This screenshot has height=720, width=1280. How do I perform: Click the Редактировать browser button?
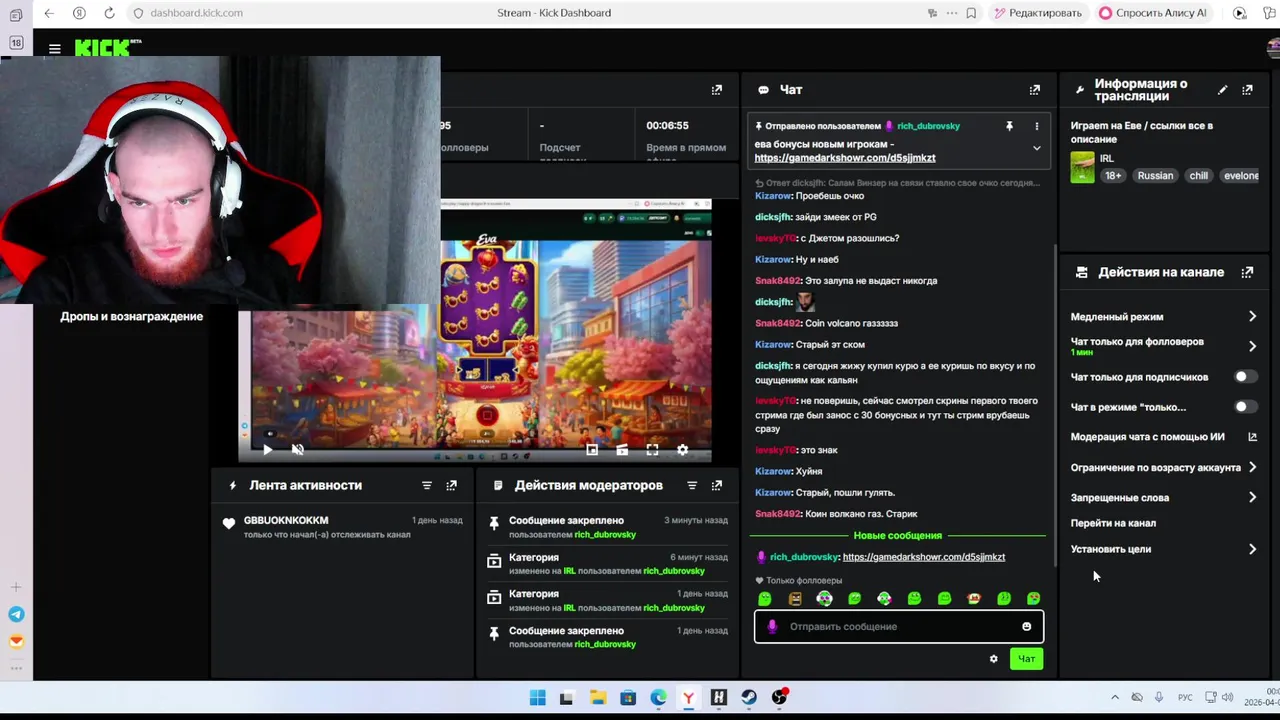[x=1038, y=13]
